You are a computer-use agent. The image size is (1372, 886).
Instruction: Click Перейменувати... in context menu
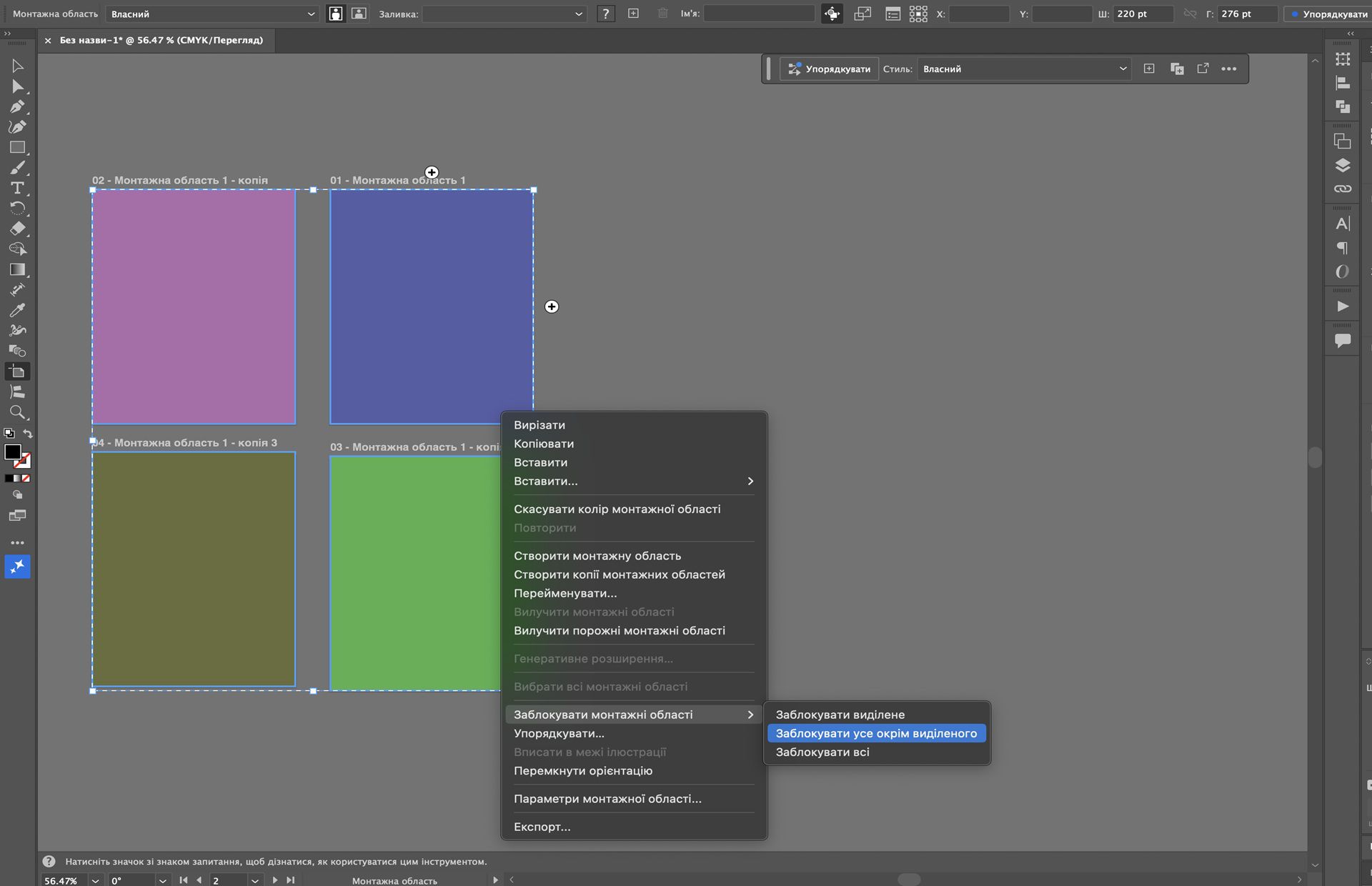pyautogui.click(x=565, y=593)
